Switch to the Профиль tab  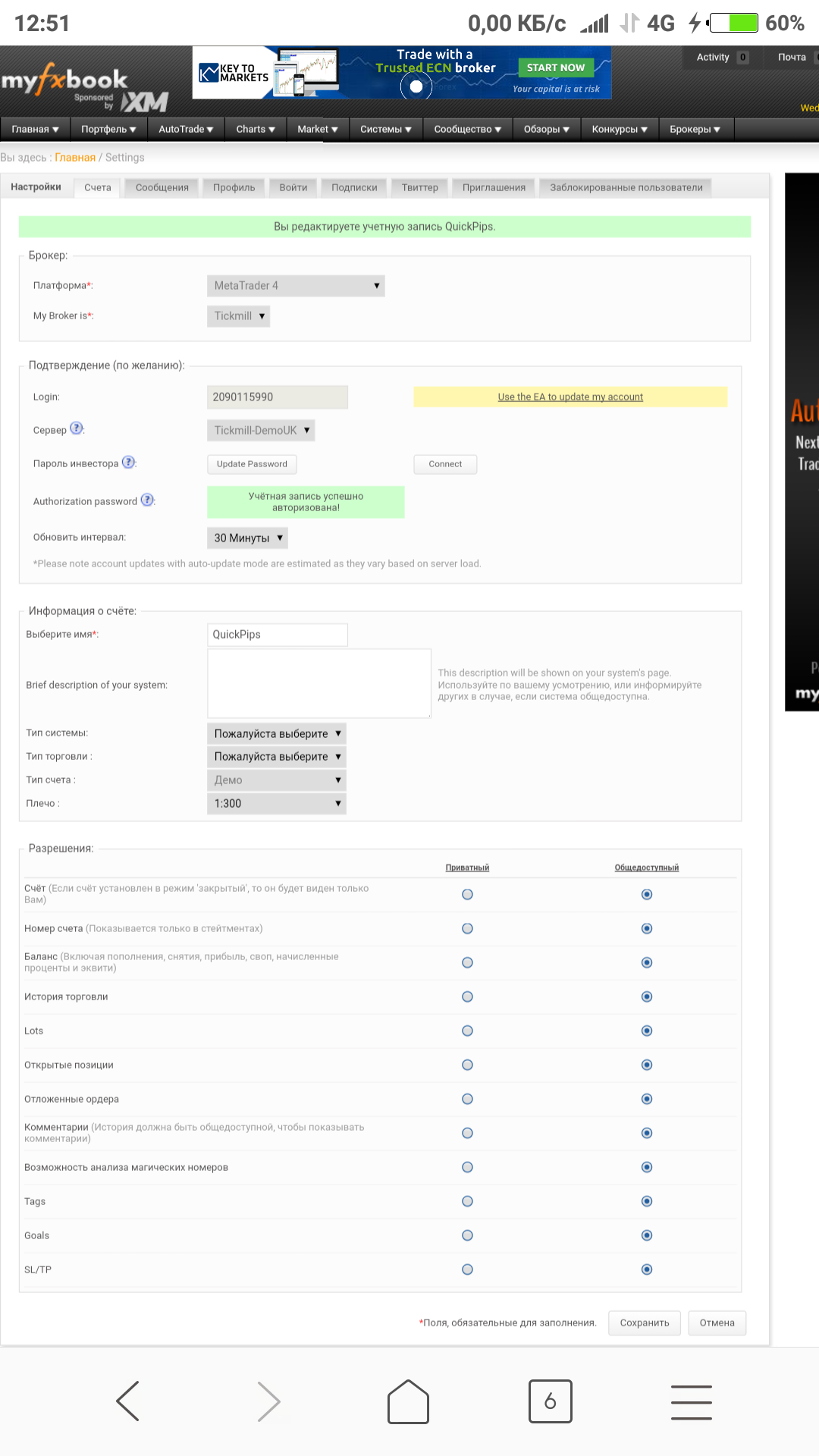click(234, 187)
